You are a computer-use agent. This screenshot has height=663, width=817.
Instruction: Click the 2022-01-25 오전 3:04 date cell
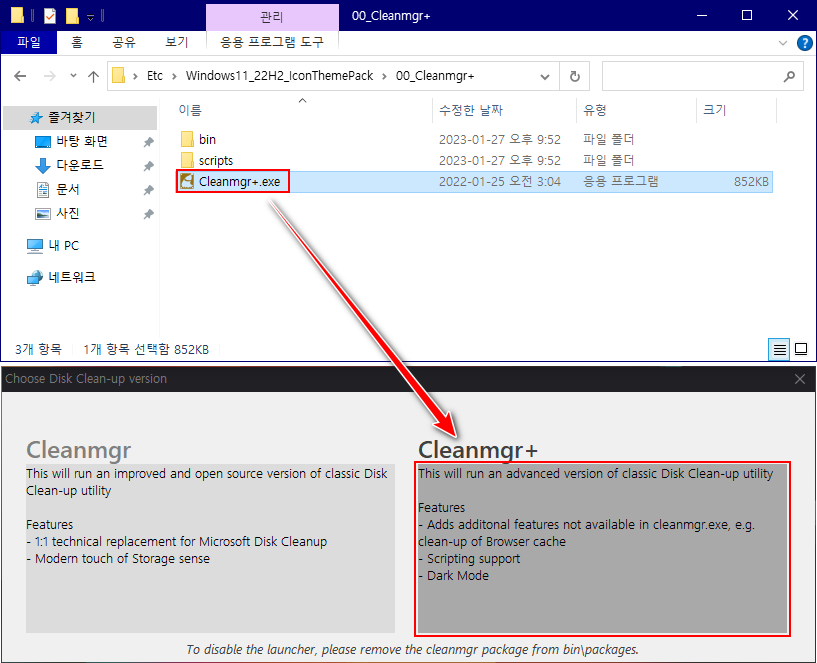[499, 181]
